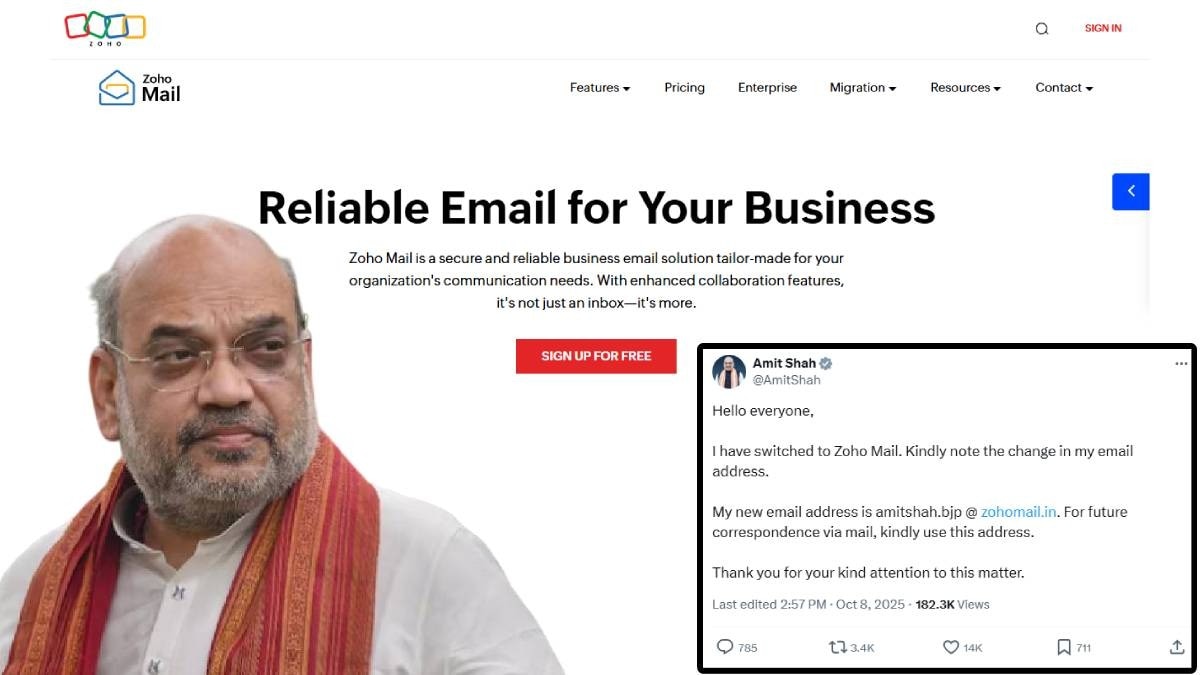Bookmark the tweet with bookmark icon
Image resolution: width=1200 pixels, height=675 pixels.
pyautogui.click(x=1064, y=647)
